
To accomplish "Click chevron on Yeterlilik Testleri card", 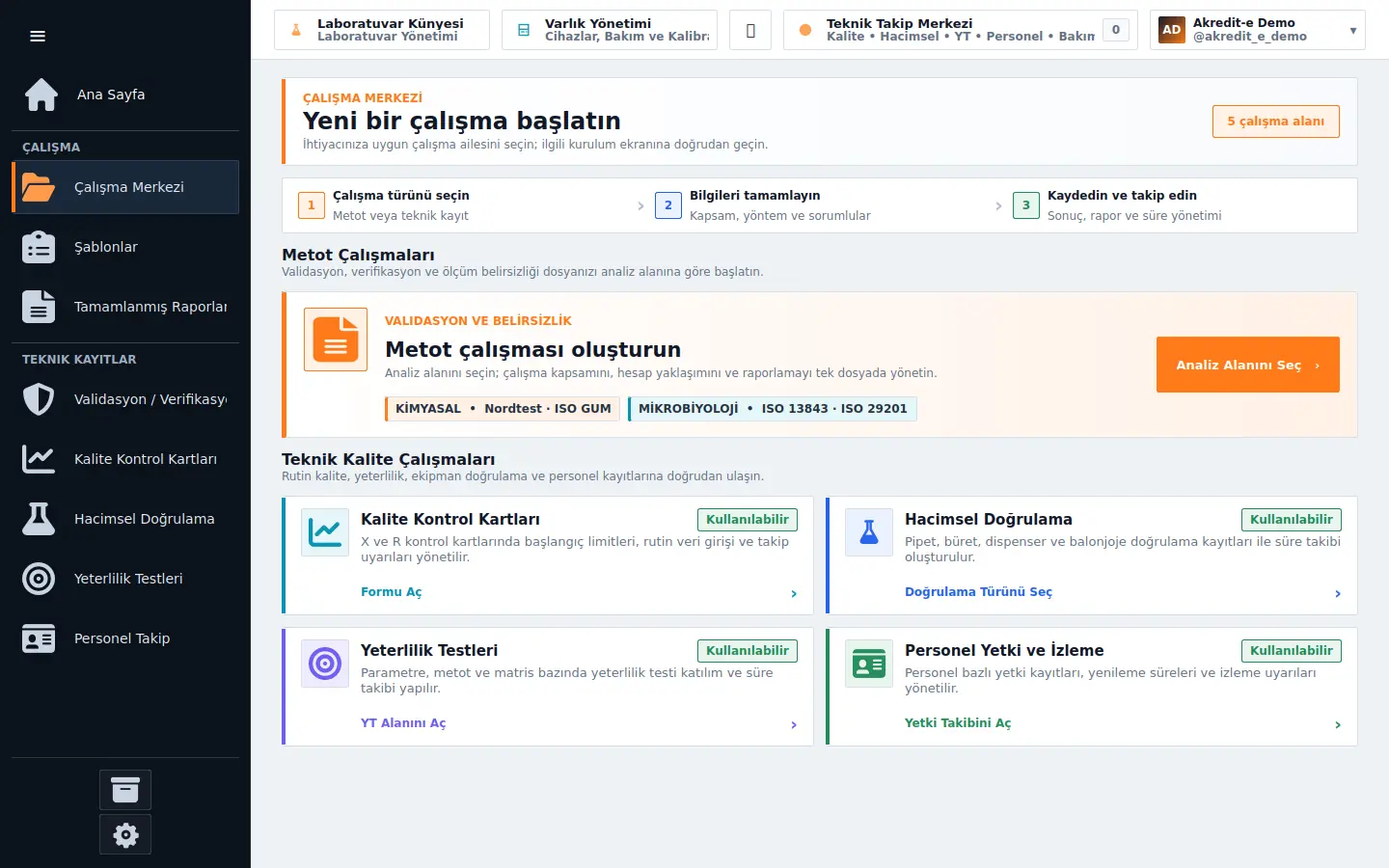I will coord(794,724).
